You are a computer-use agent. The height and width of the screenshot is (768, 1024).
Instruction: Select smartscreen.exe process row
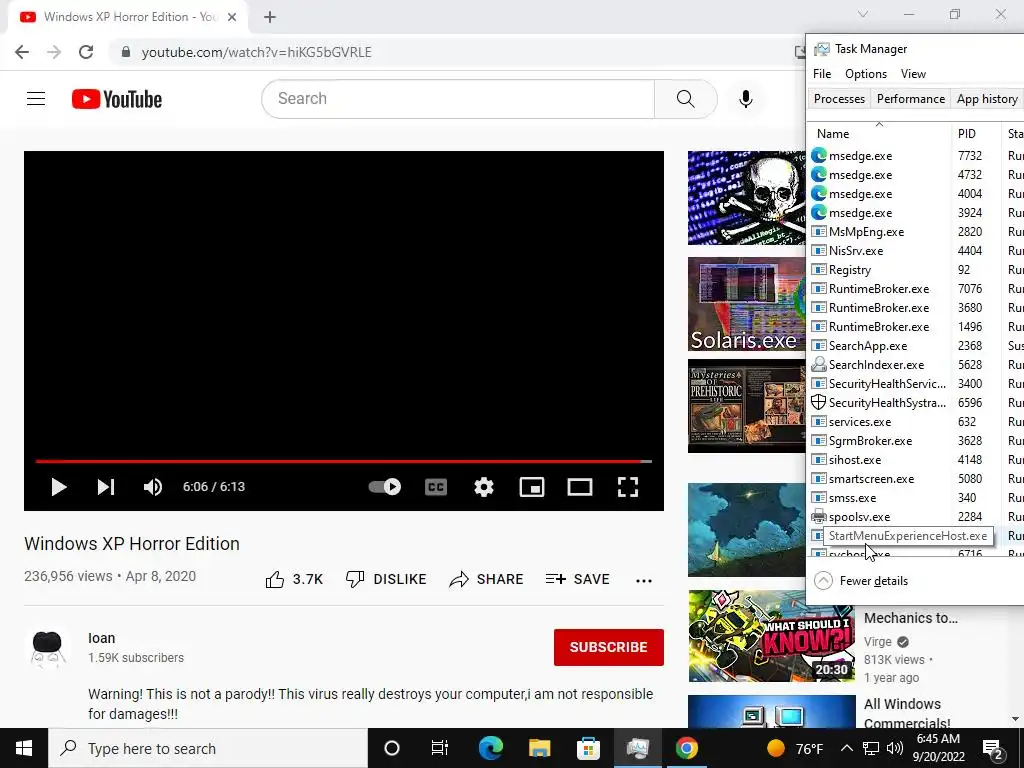916,479
